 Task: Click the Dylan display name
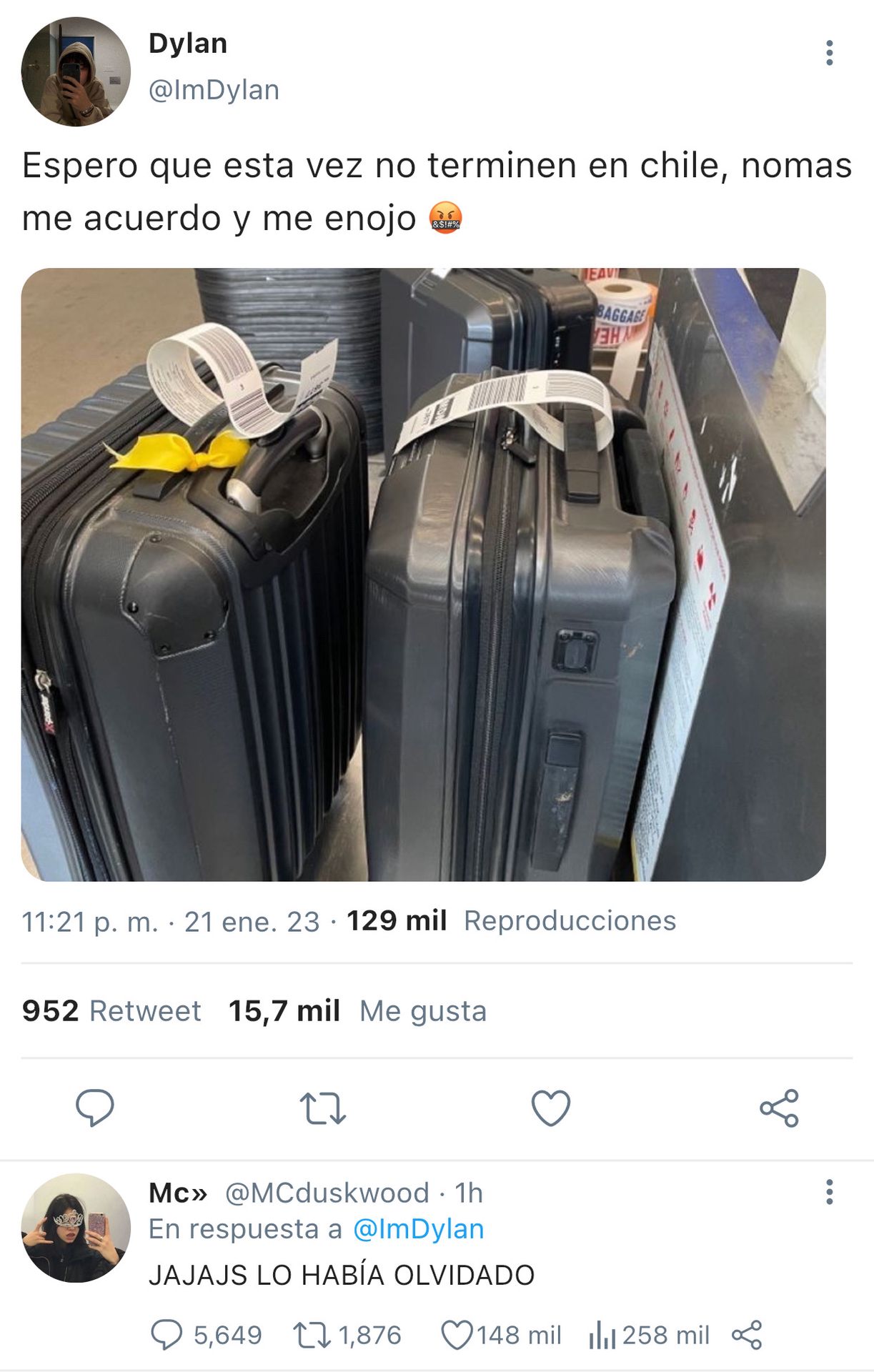click(x=188, y=44)
